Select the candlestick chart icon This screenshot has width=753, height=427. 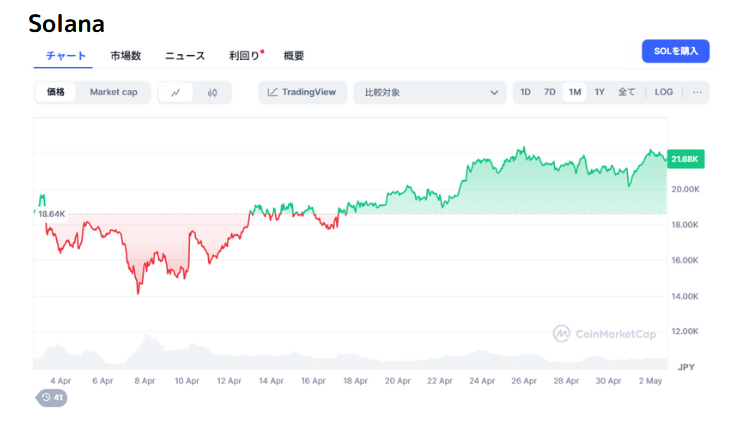point(212,93)
